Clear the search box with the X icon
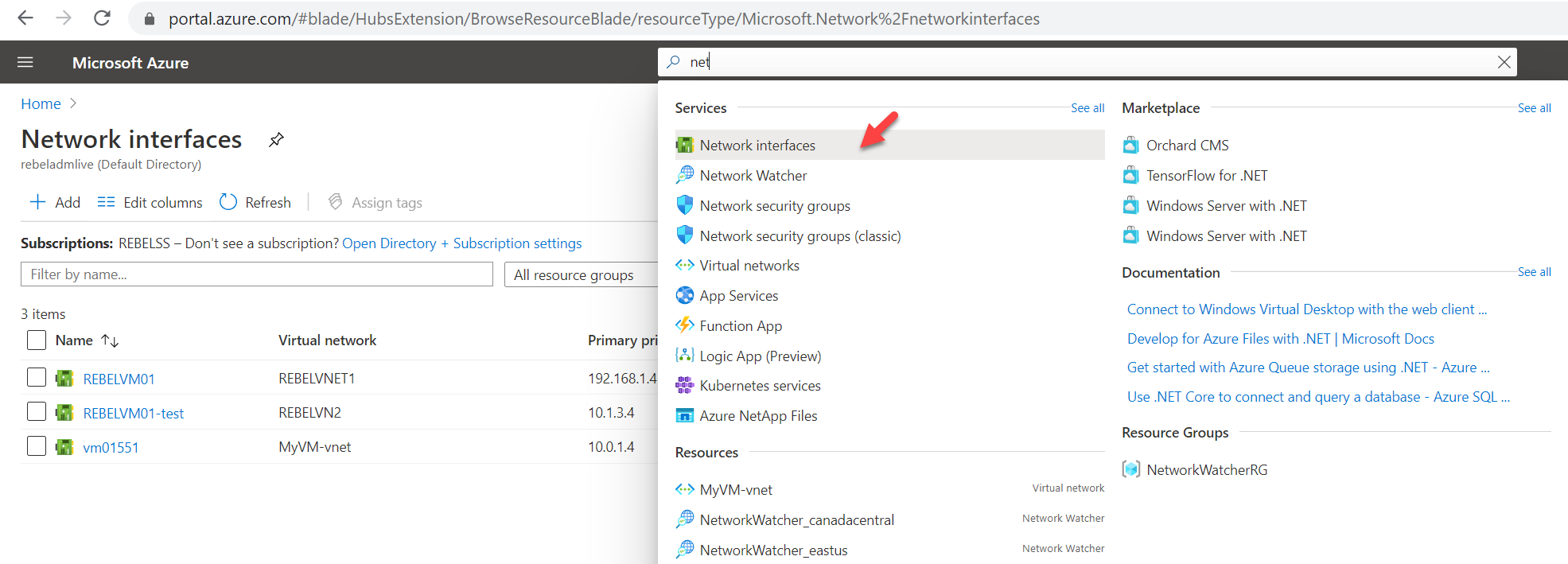This screenshot has width=1568, height=564. click(x=1504, y=62)
